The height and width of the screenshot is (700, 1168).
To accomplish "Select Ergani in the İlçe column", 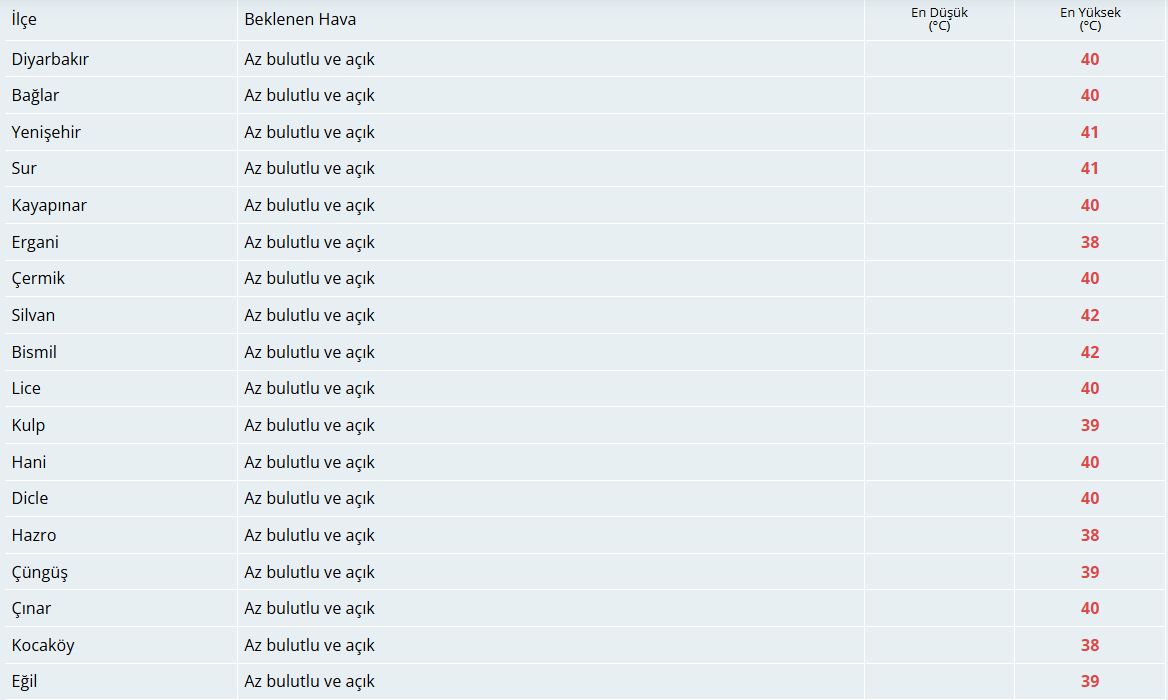I will pos(35,243).
